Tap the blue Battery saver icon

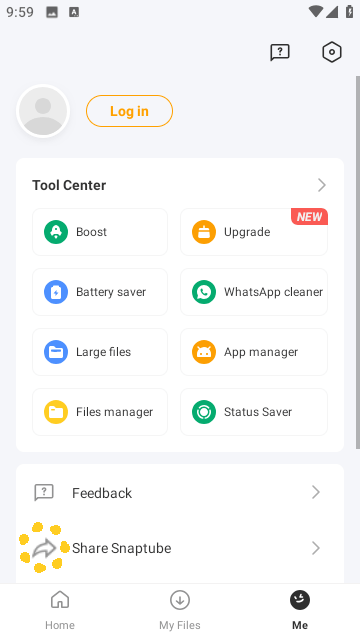(56, 292)
